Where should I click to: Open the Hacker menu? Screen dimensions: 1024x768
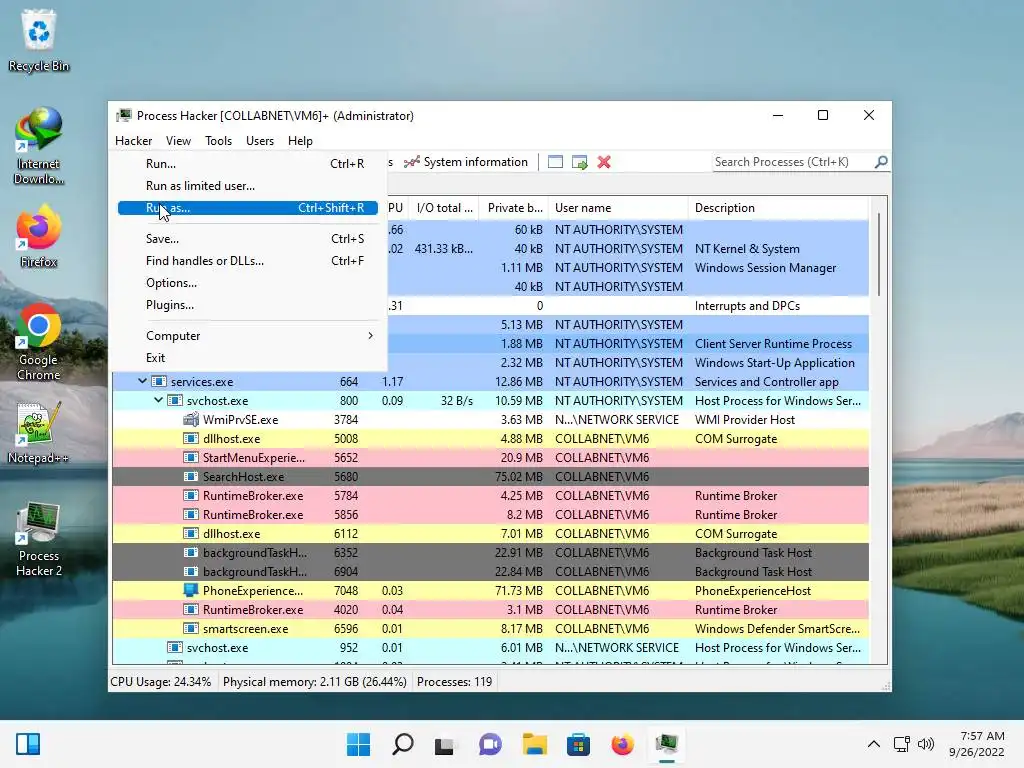(133, 140)
